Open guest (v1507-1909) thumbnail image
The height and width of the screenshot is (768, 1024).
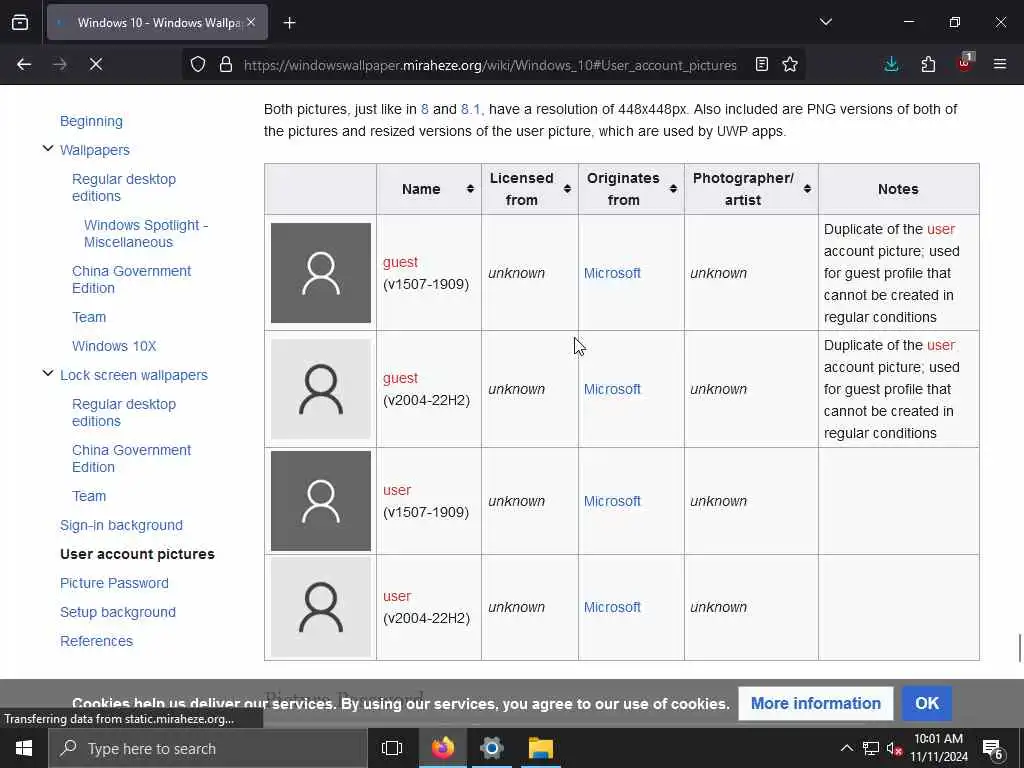(x=321, y=273)
